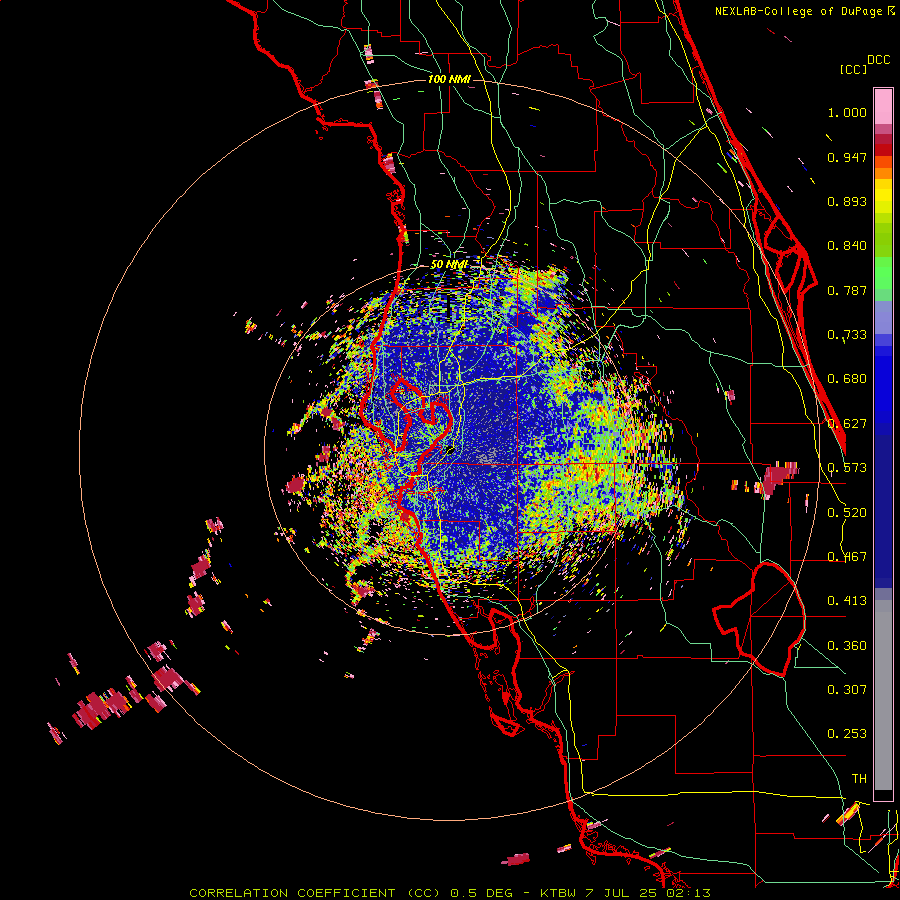Screen dimensions: 900x900
Task: Click the 0.573 color scale value
Action: point(847,468)
